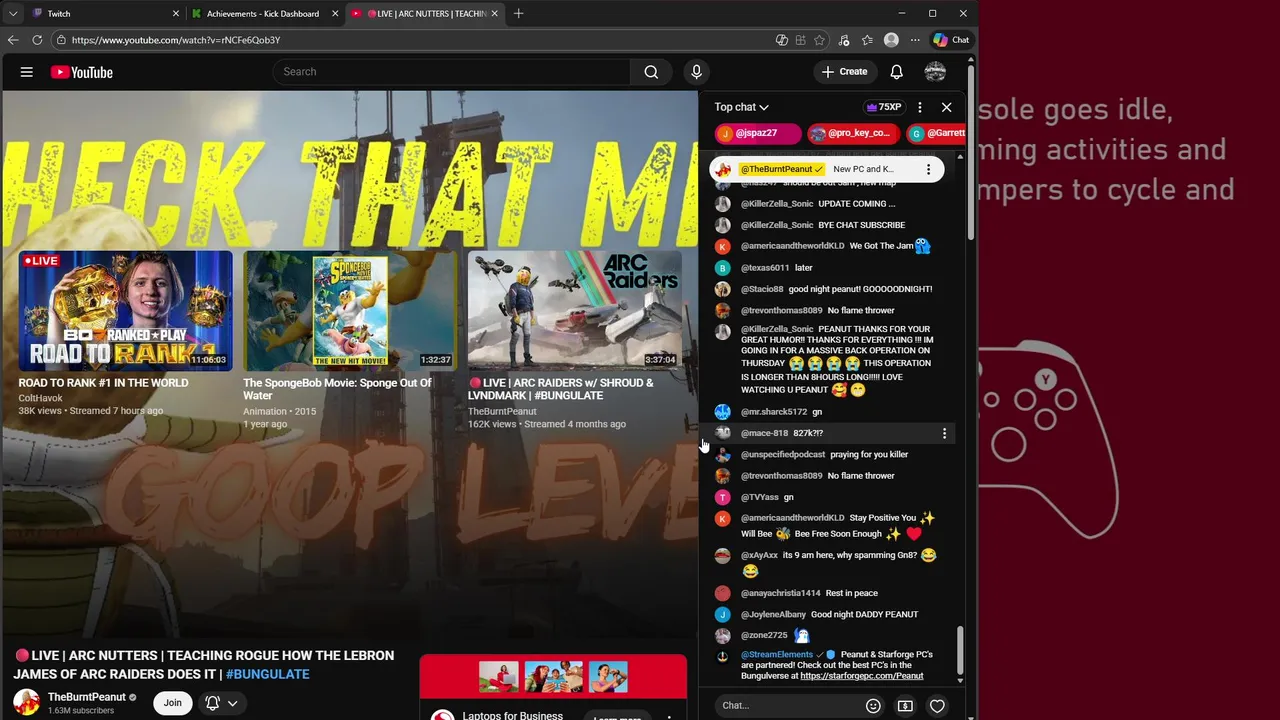The image size is (1280, 720).
Task: Open message menu beside @mace-818
Action: tap(944, 433)
